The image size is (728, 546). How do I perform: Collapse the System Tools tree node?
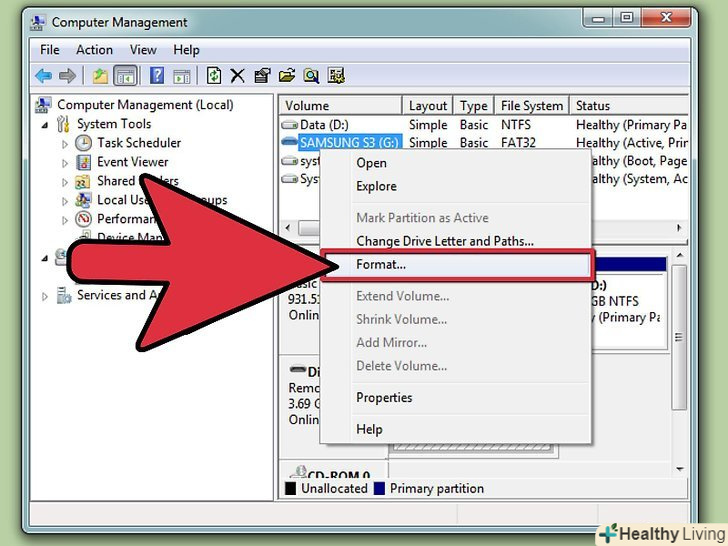[45, 124]
